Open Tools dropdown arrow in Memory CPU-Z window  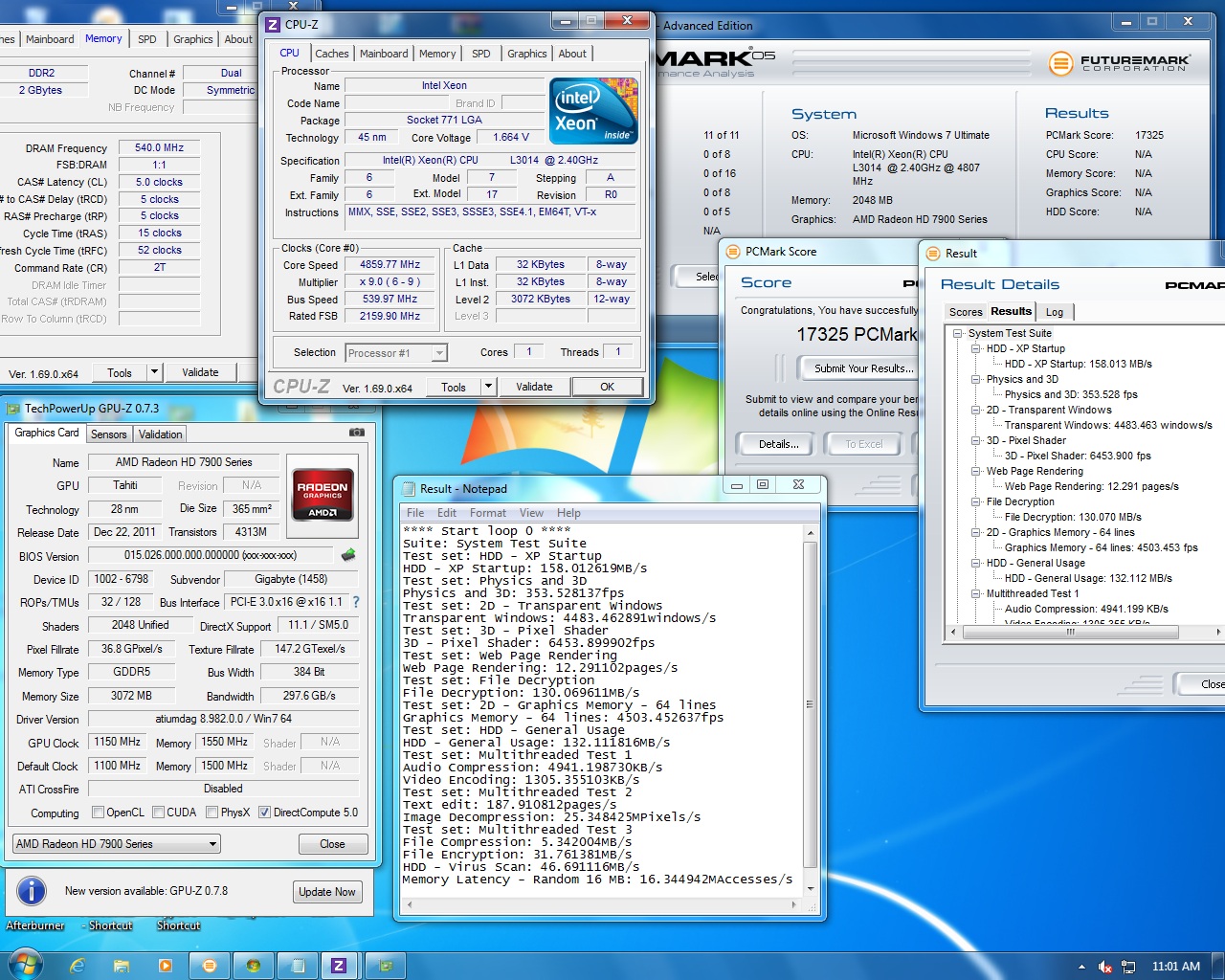pos(154,372)
